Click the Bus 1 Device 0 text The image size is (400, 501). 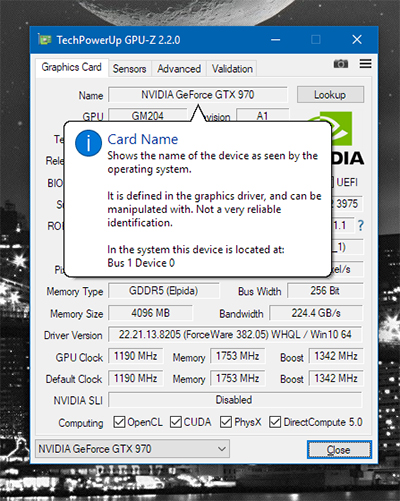(x=141, y=263)
